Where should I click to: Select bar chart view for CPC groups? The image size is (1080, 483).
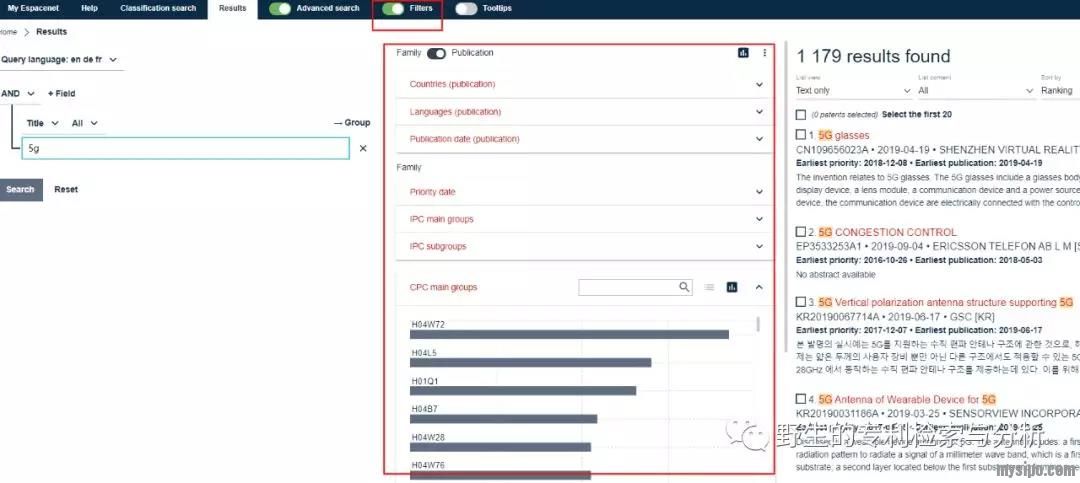click(732, 287)
